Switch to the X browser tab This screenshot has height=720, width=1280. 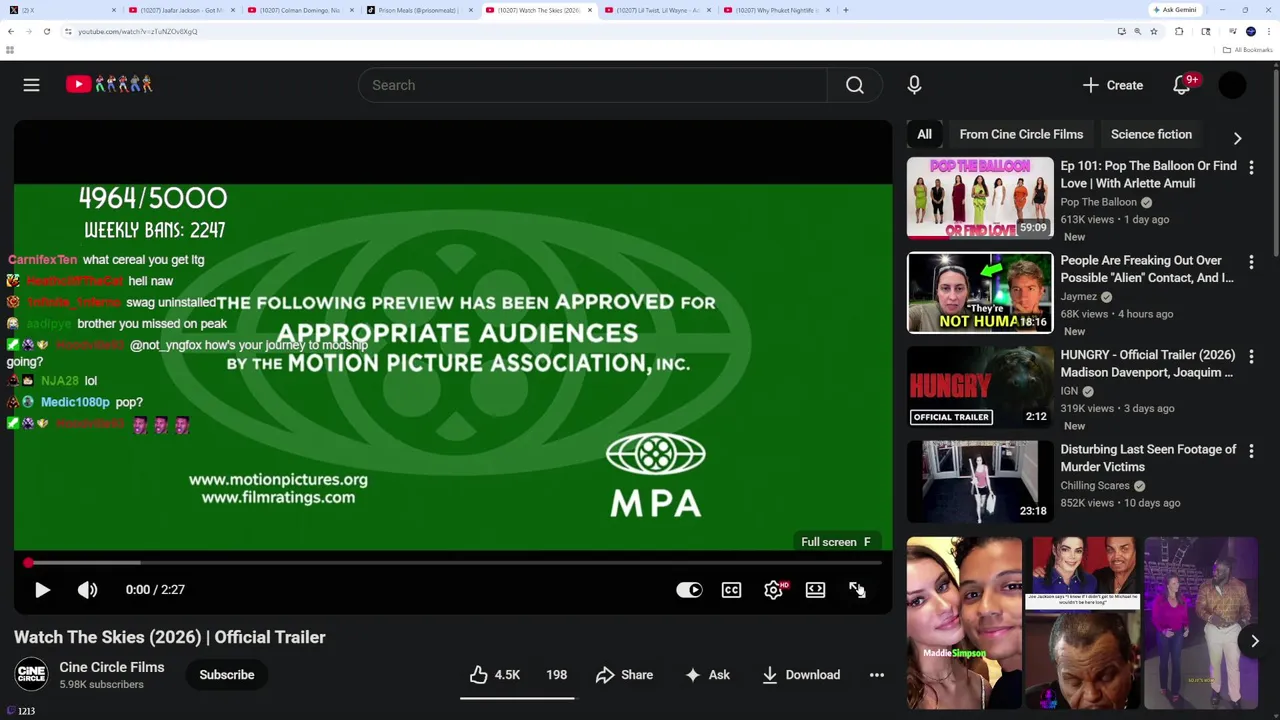(60, 10)
